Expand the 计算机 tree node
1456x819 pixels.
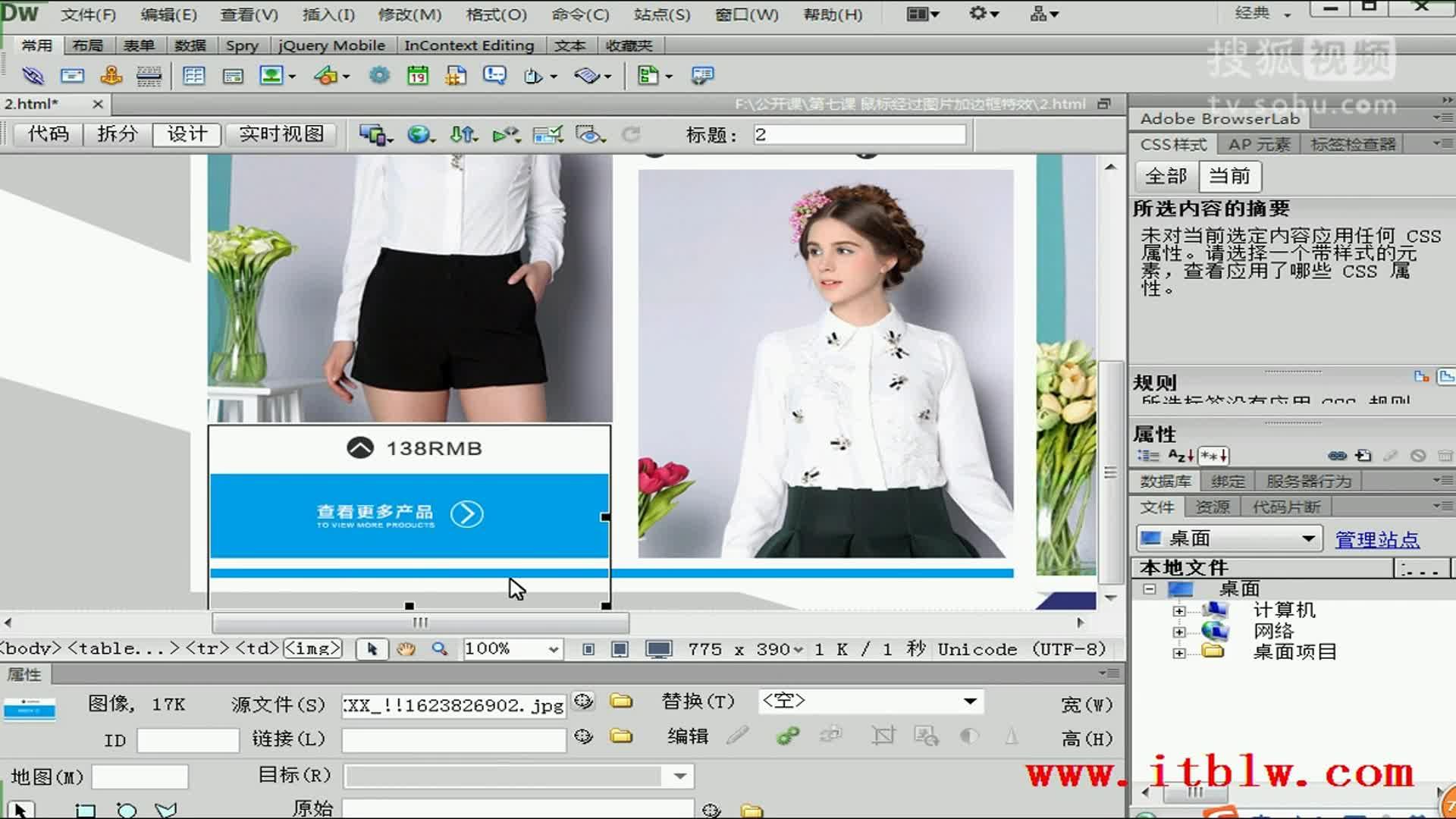[x=1178, y=610]
